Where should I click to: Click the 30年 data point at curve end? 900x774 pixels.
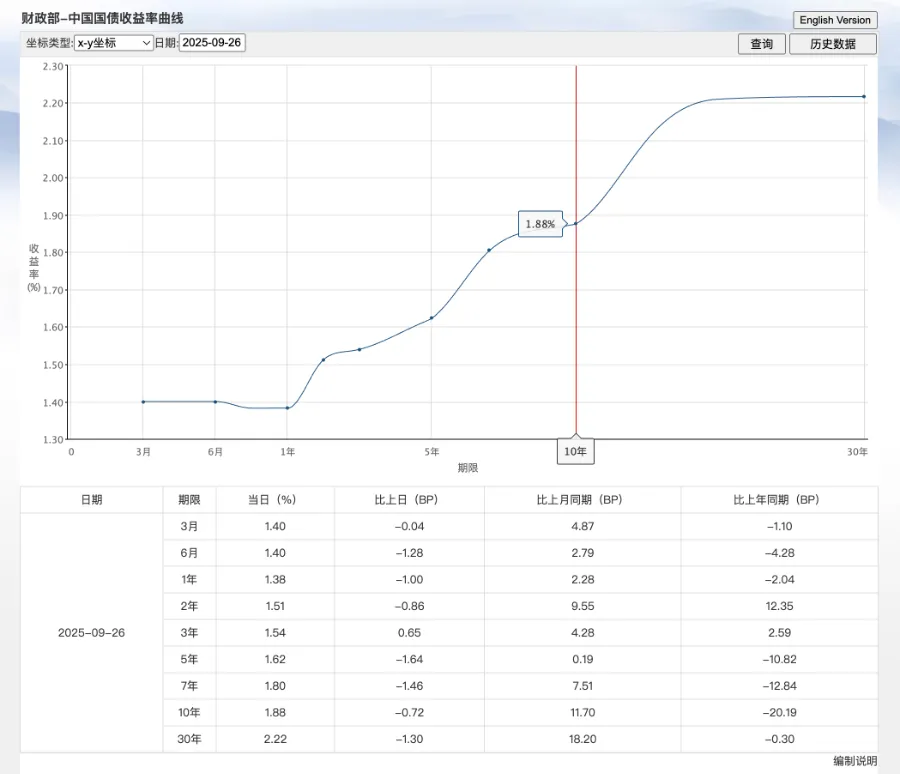(x=863, y=97)
